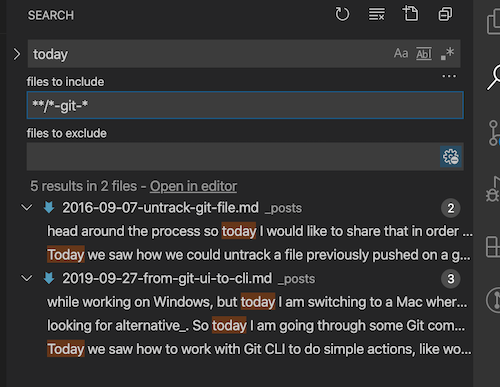Open match 'while working on Windows, but today'
Screen dimensions: 500x387
[257, 302]
